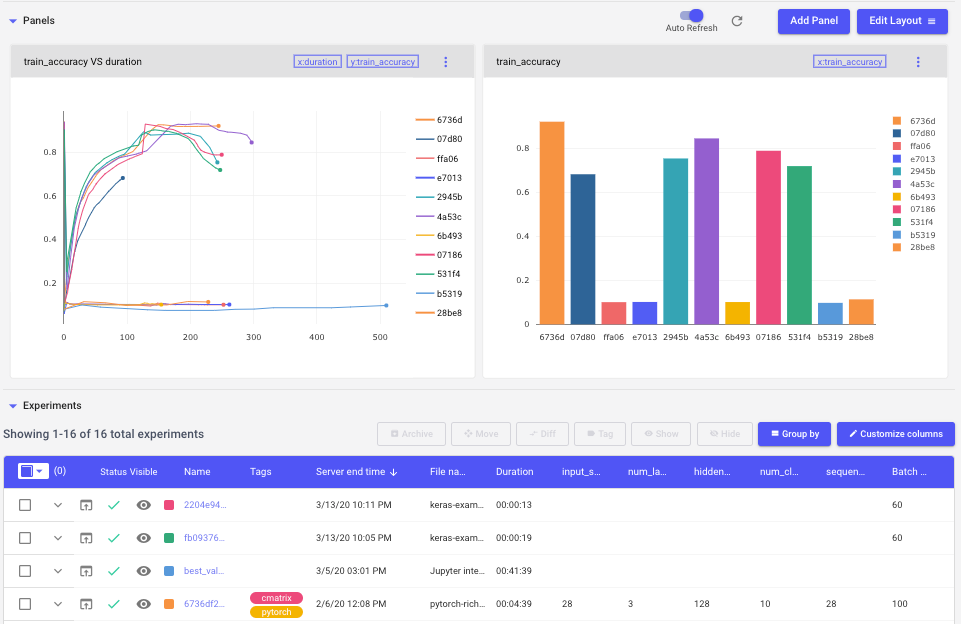Viewport: 961px width, 624px height.
Task: Click the cmatrix tag on the 6736df2 row
Action: 276,598
